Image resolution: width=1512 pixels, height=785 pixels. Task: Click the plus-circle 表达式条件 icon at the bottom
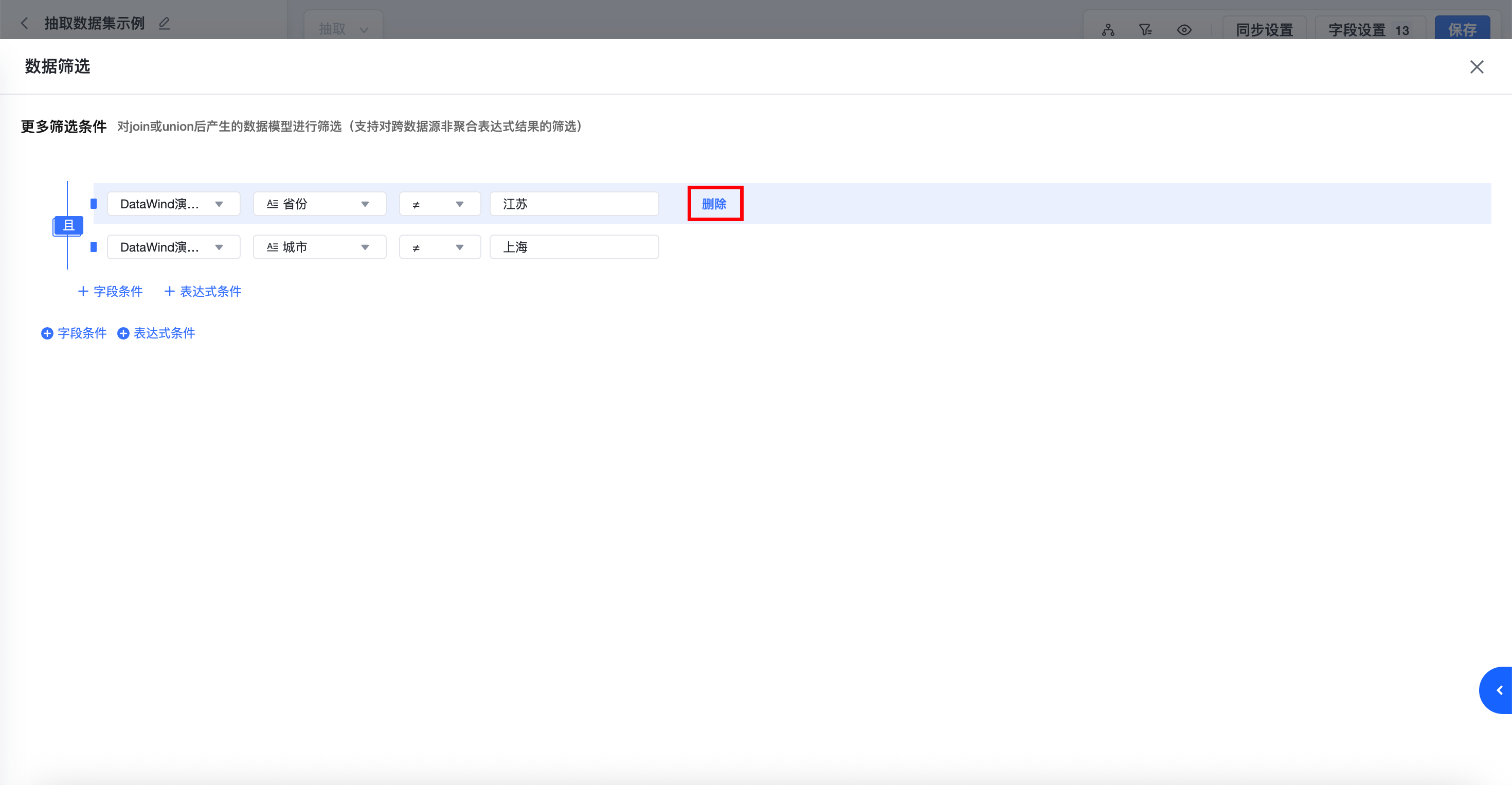123,333
